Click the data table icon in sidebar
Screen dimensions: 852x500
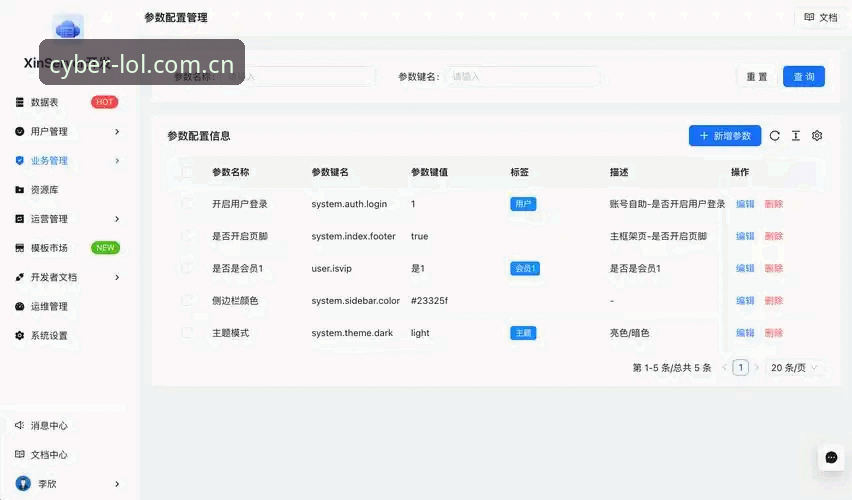20,102
